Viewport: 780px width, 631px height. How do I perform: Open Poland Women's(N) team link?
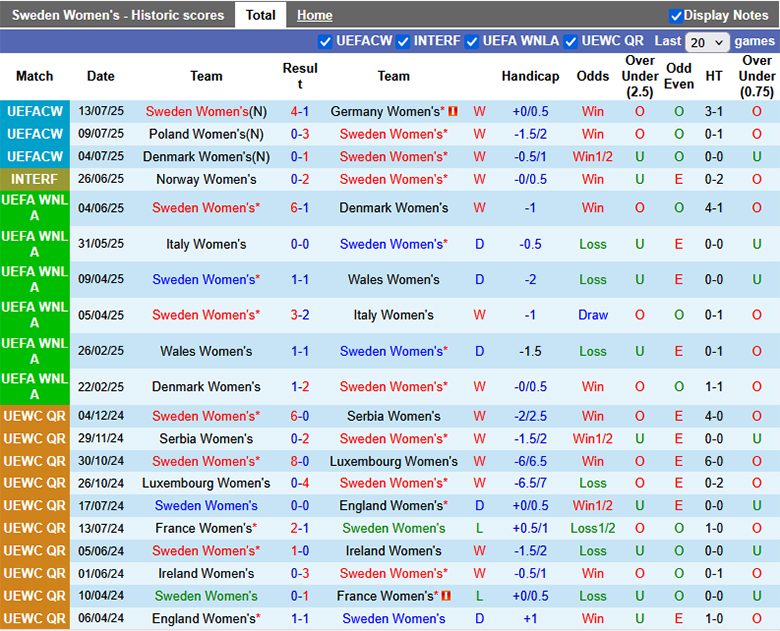[x=206, y=134]
